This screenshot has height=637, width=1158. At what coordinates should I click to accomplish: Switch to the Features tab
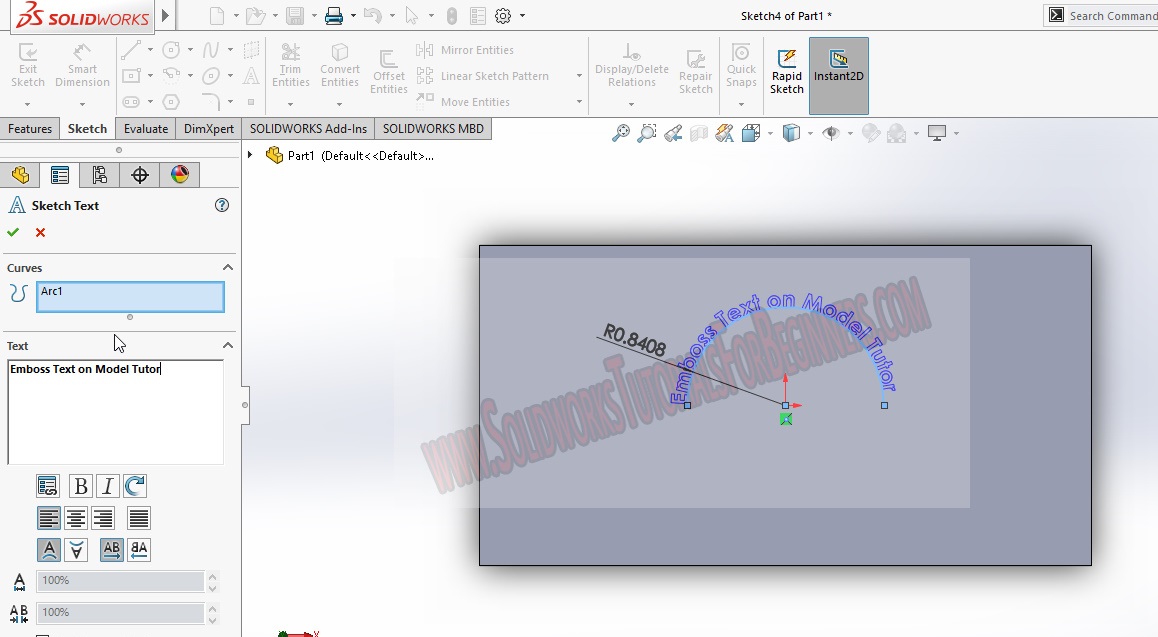tap(30, 128)
